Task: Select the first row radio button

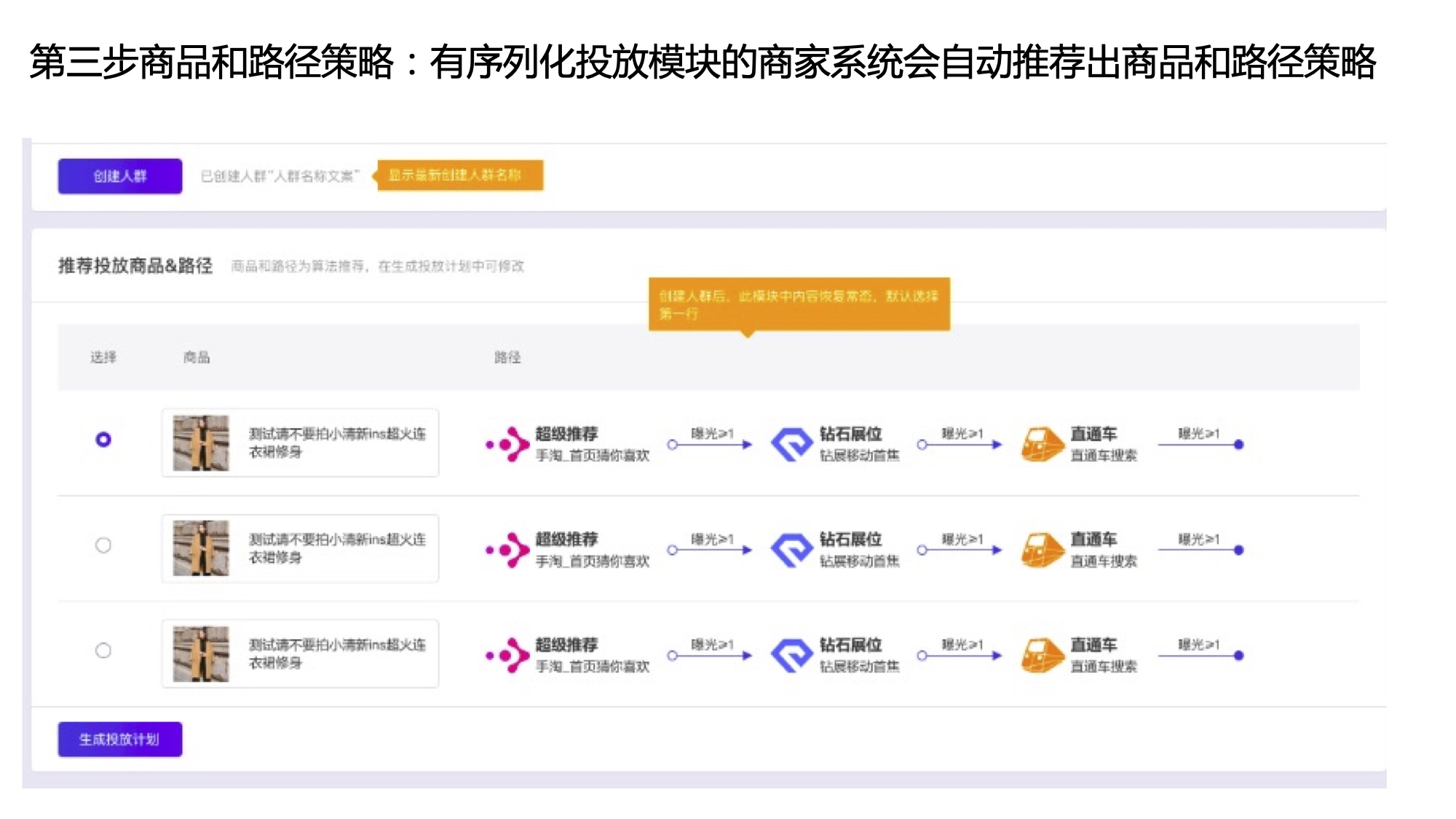Action: coord(103,440)
